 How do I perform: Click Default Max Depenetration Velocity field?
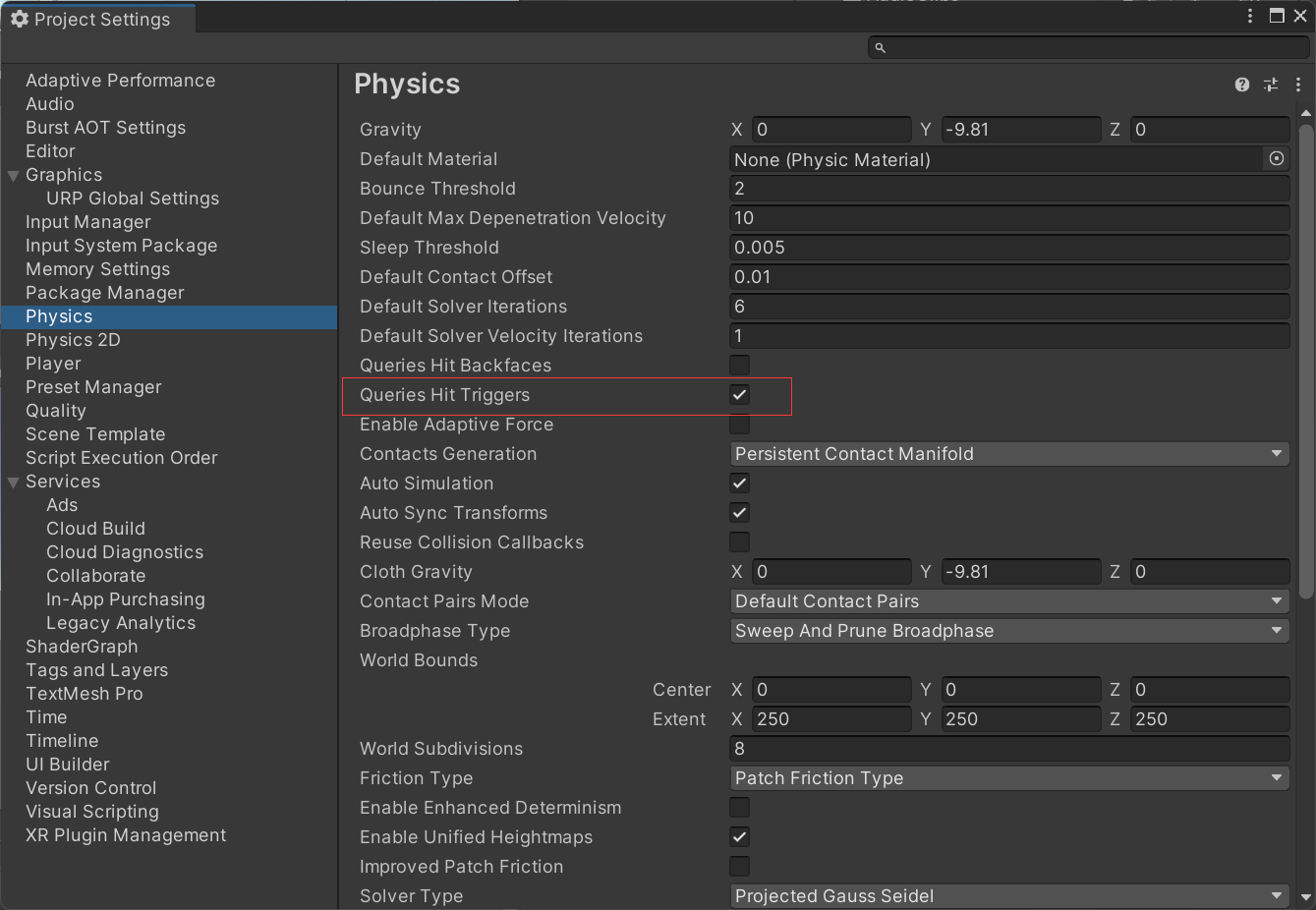[1009, 217]
